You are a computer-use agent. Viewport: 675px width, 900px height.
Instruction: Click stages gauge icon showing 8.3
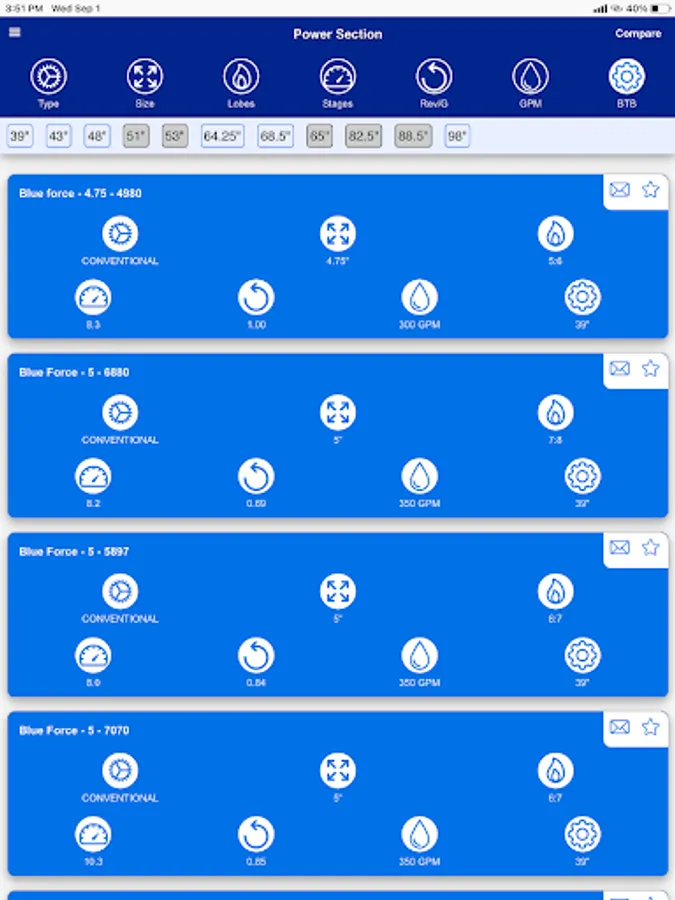(93, 297)
